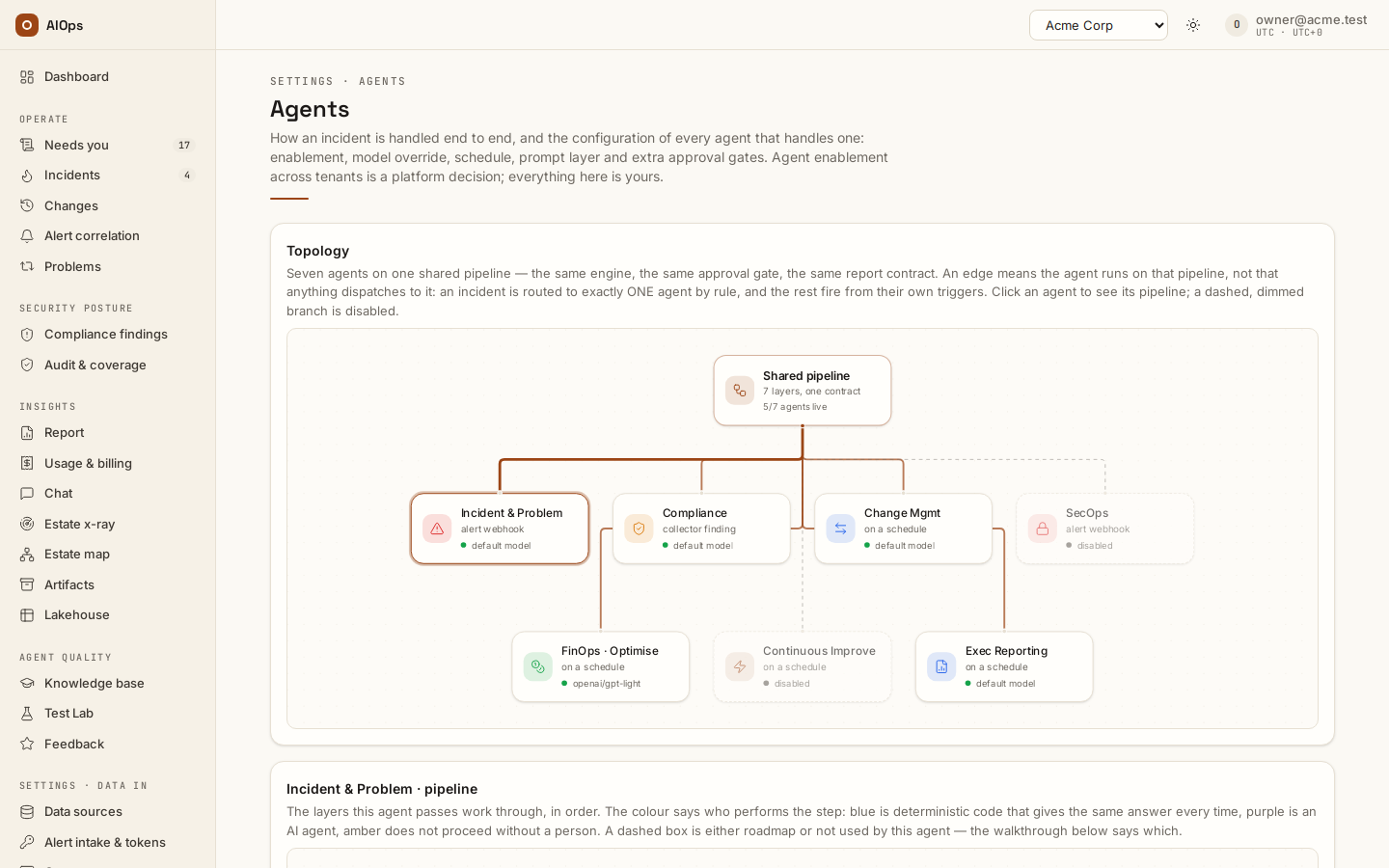Screen dimensions: 1389x868
Task: Select the Continuous Improve agent node
Action: click(x=803, y=666)
